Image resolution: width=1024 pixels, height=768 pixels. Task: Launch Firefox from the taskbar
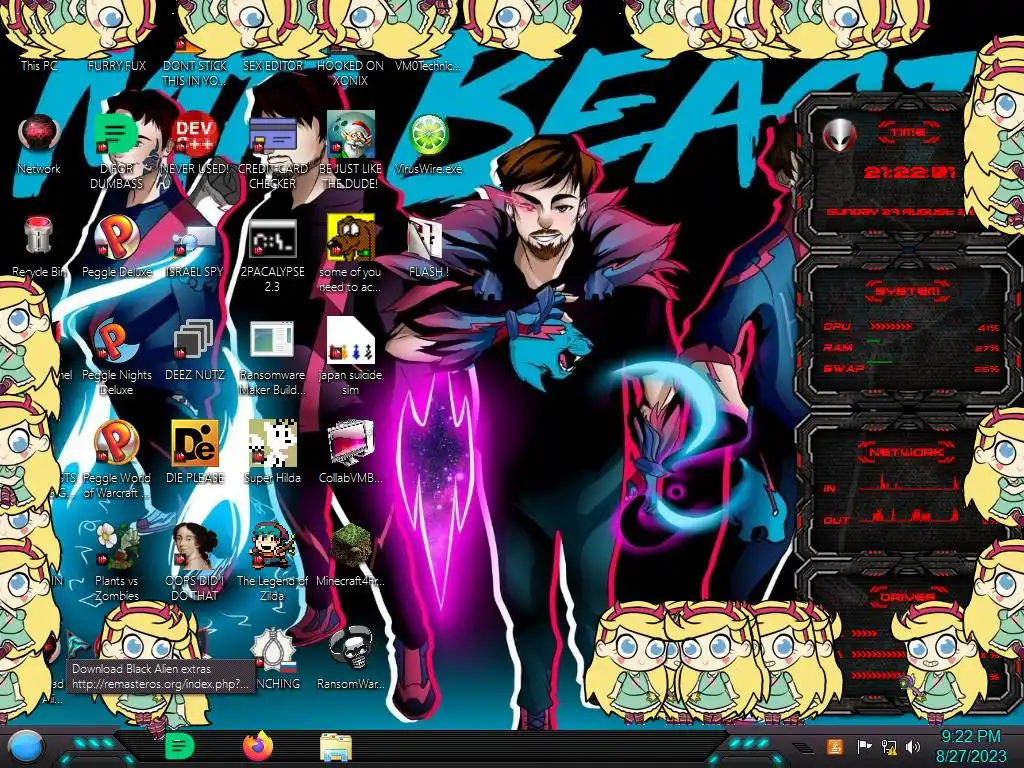[x=258, y=746]
